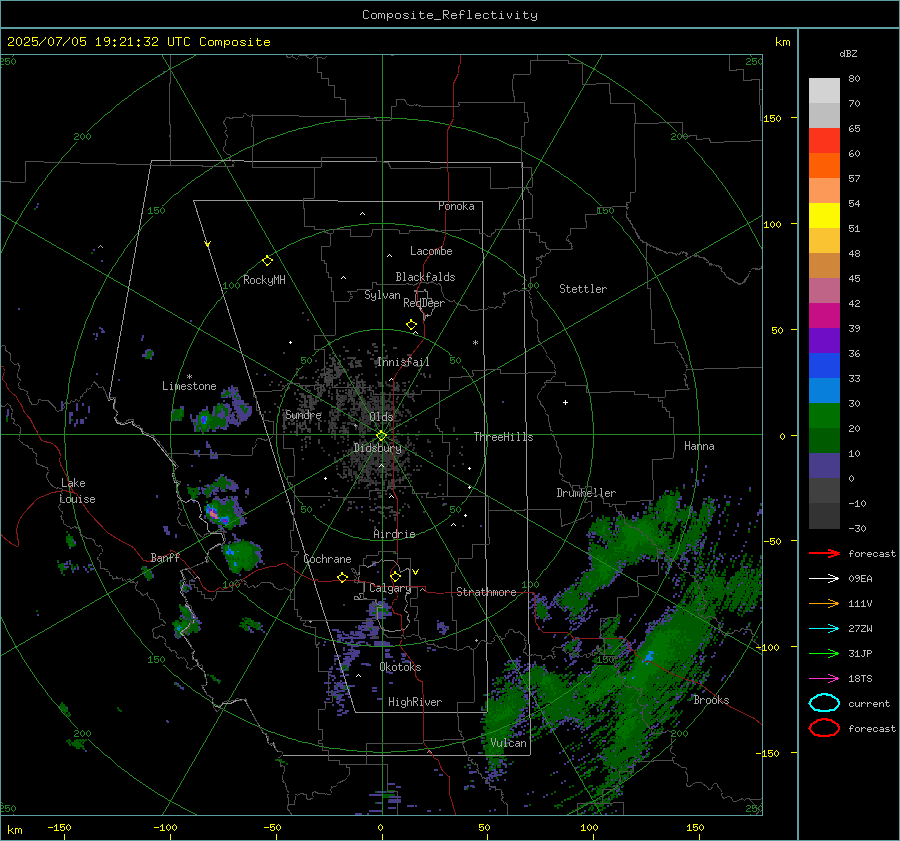Pick the bright orange legend swatch below 60

[824, 165]
